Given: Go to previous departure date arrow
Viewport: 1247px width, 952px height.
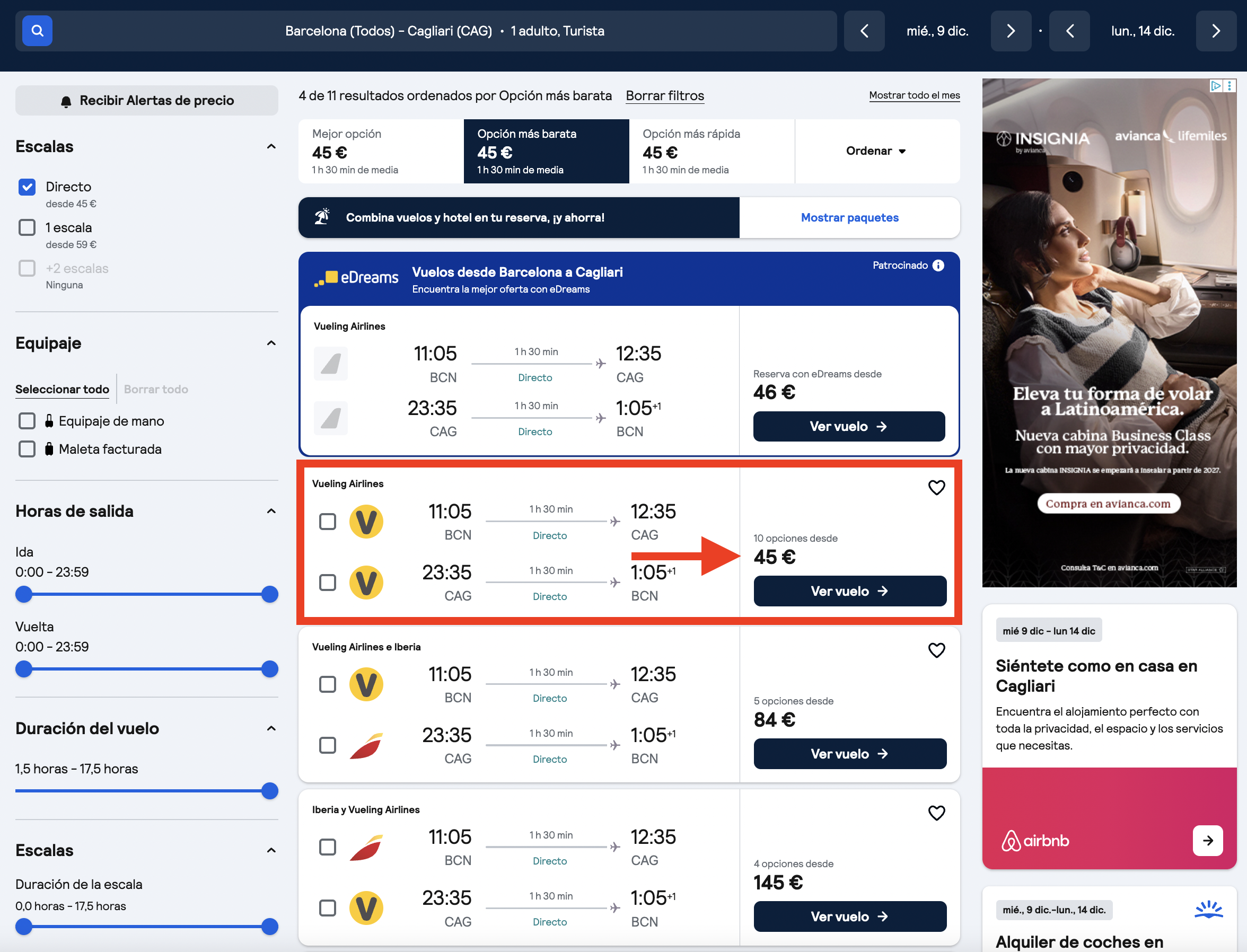Looking at the screenshot, I should point(864,31).
